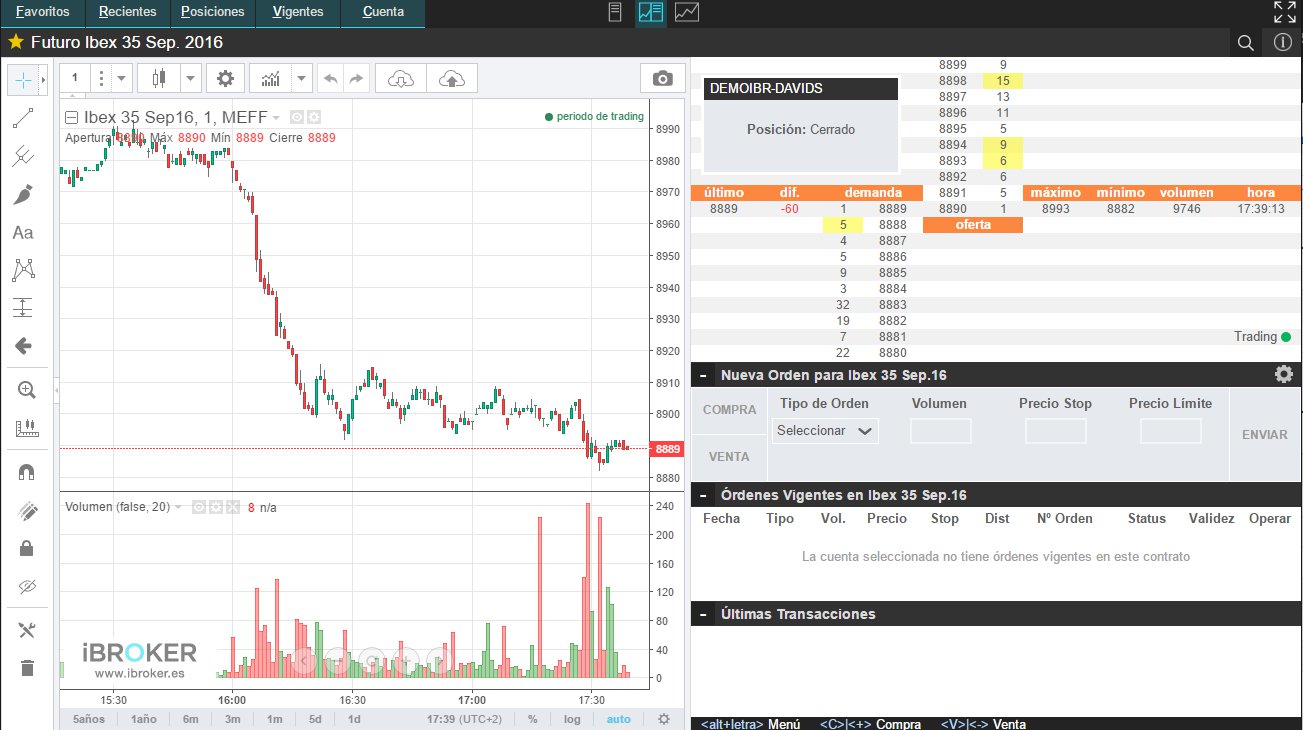Select chart and order book layout

pyautogui.click(x=651, y=12)
